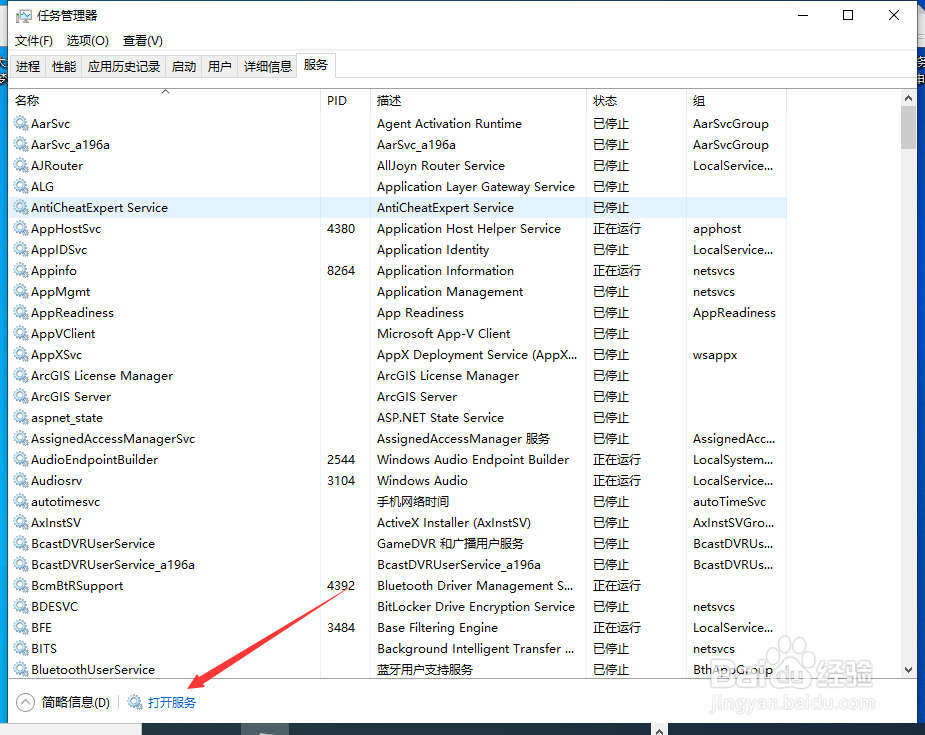Click the AppMgmt gear icon
925x735 pixels.
pyautogui.click(x=21, y=291)
